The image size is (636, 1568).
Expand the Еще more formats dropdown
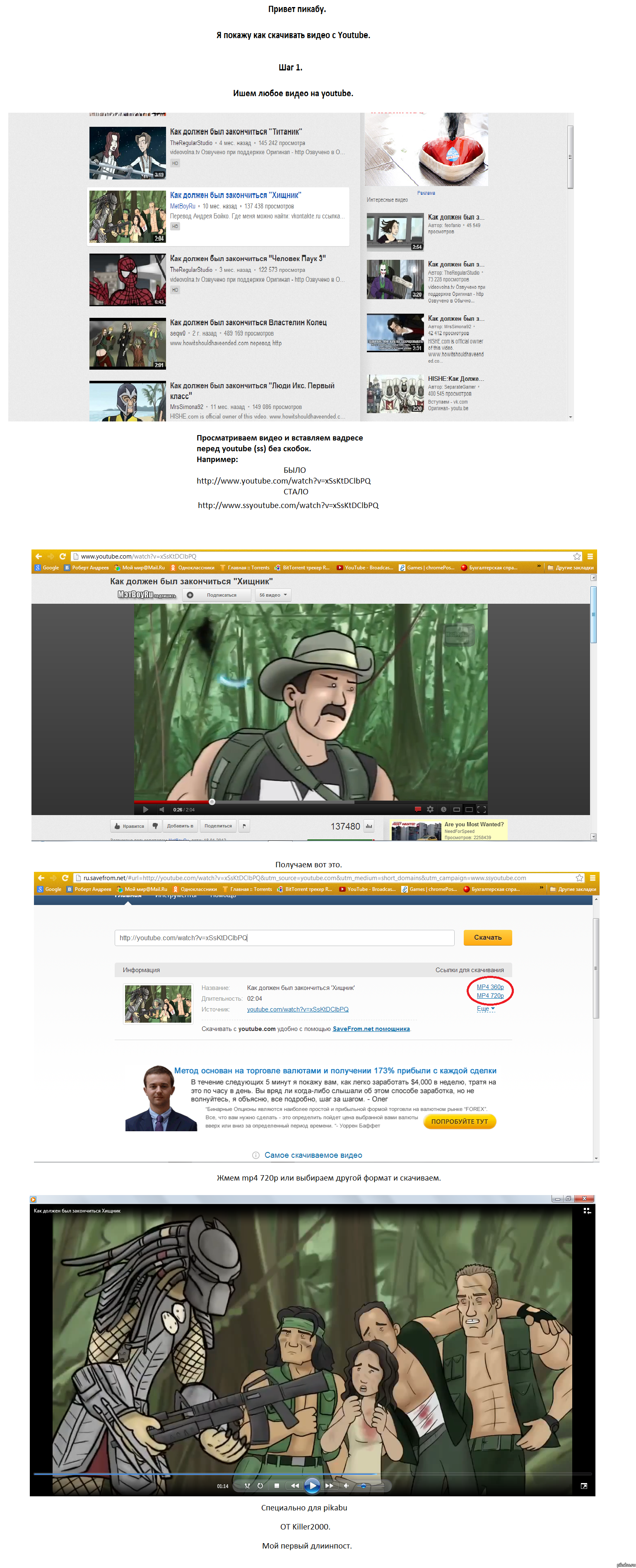(486, 1009)
